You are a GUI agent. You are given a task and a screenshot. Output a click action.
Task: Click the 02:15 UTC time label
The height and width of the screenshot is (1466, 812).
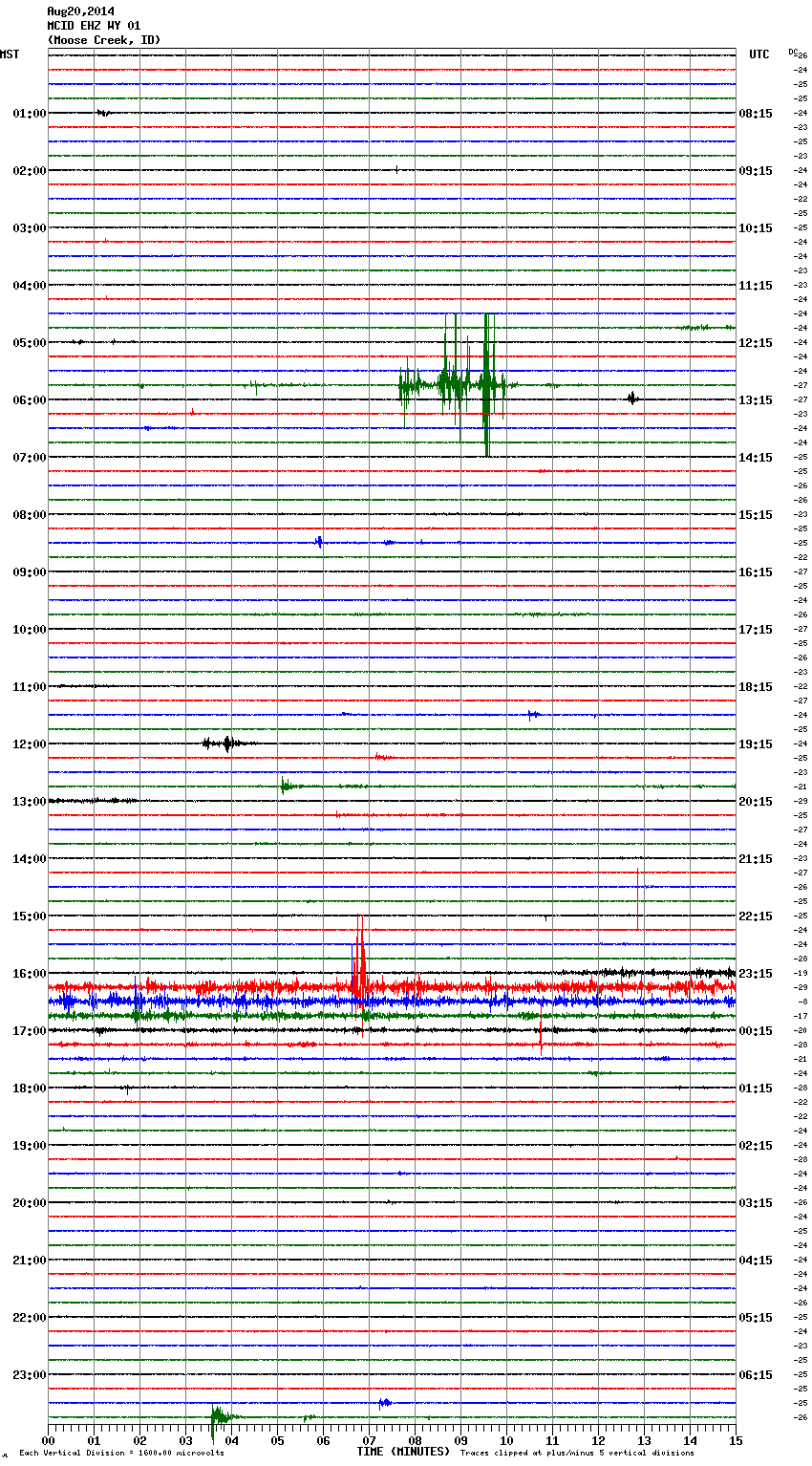[756, 1146]
